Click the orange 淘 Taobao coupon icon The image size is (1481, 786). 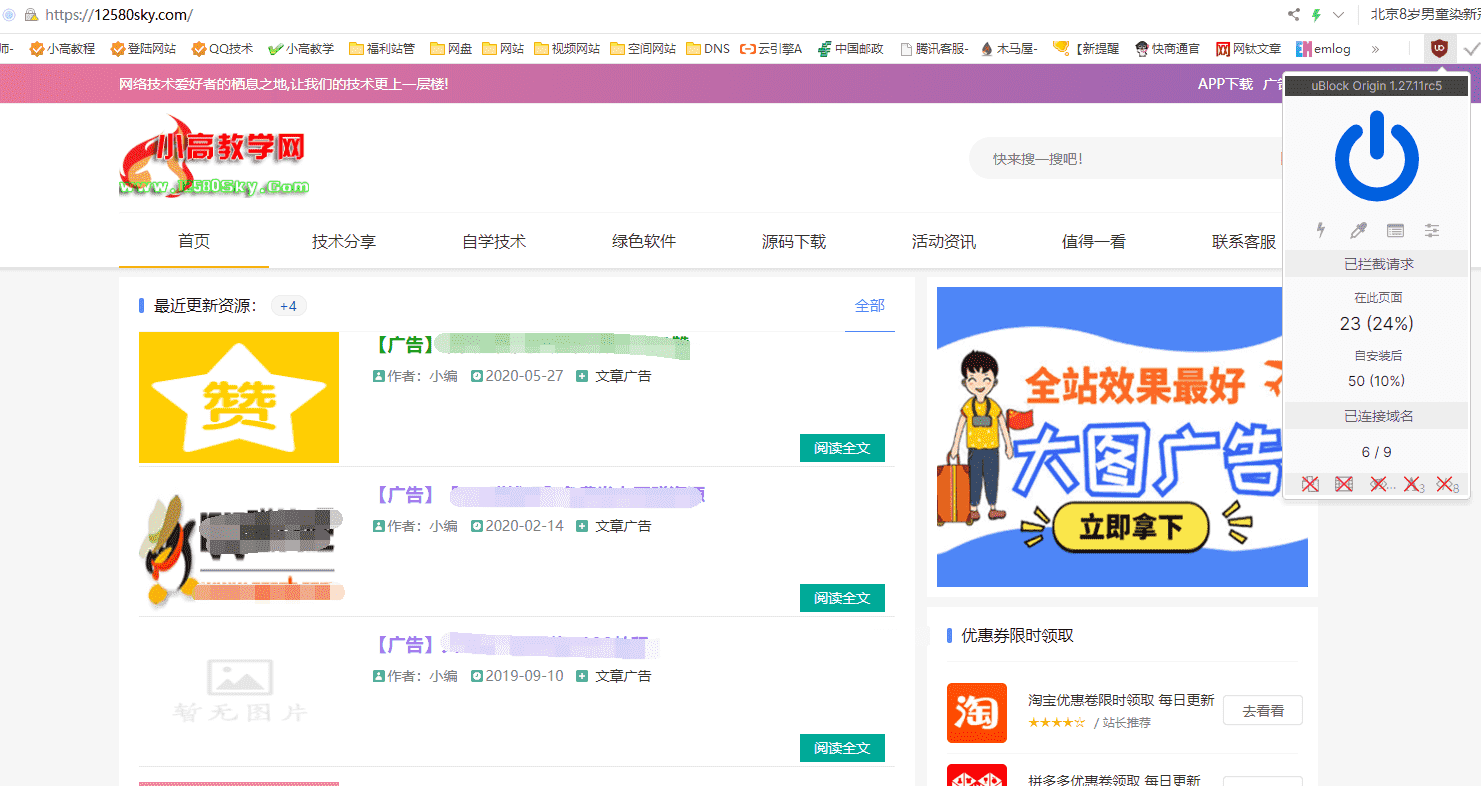[x=977, y=713]
